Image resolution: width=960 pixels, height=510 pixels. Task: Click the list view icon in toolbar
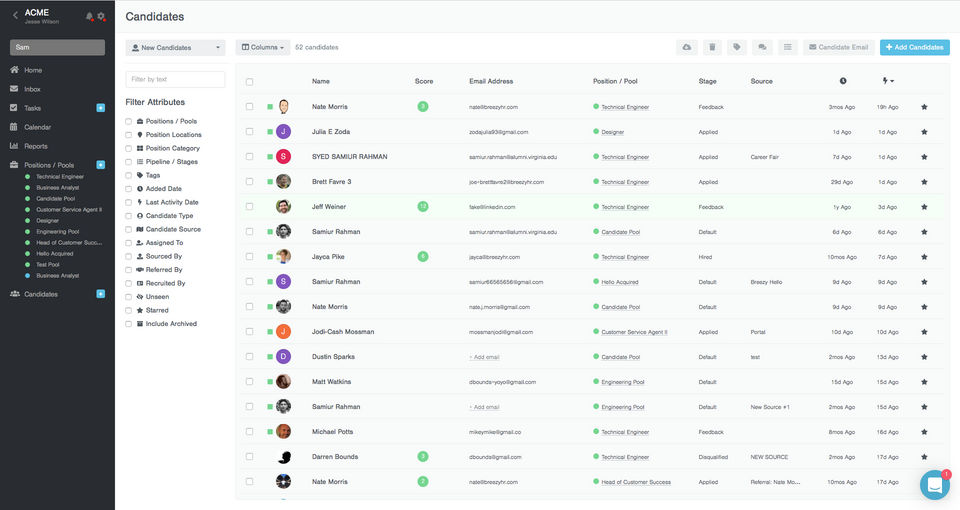tap(787, 47)
